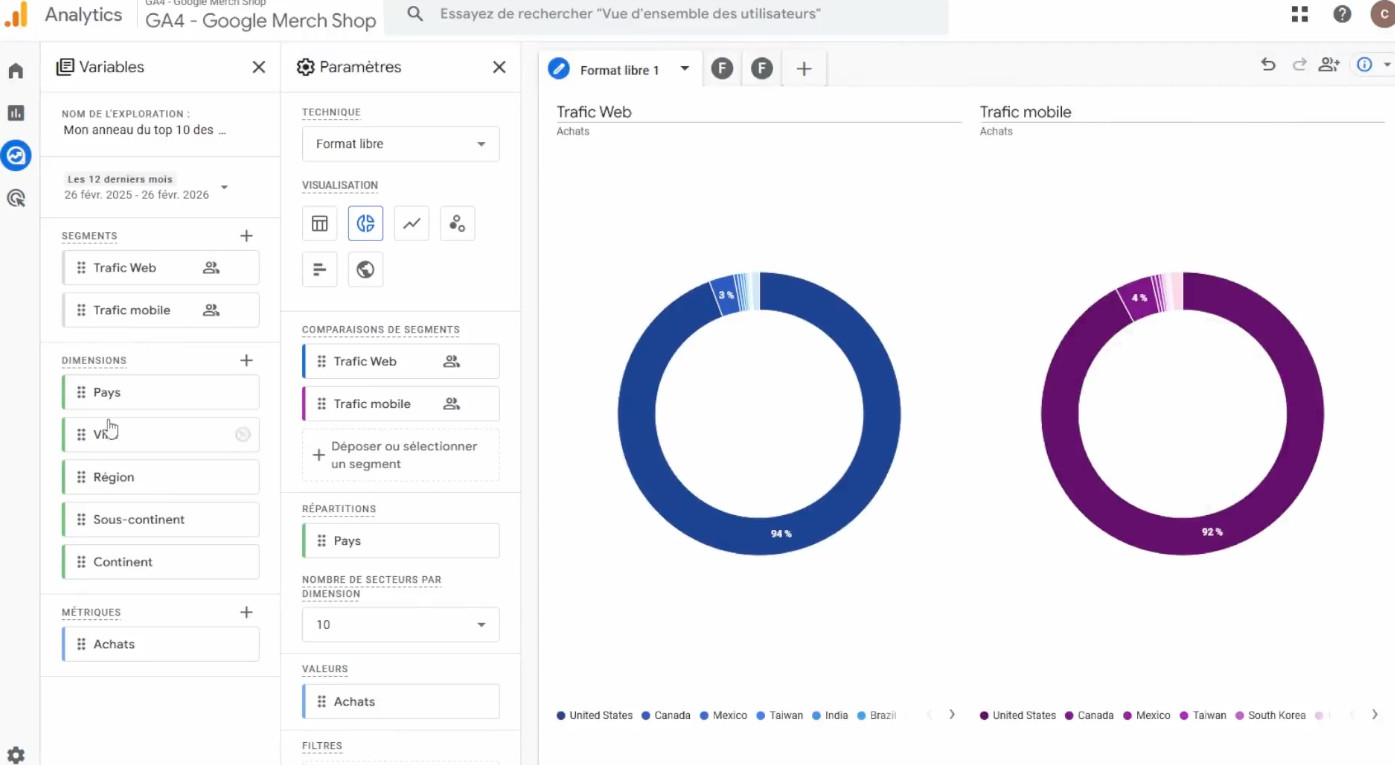The height and width of the screenshot is (765, 1395).
Task: Add a new segment with plus icon
Action: pyautogui.click(x=246, y=236)
